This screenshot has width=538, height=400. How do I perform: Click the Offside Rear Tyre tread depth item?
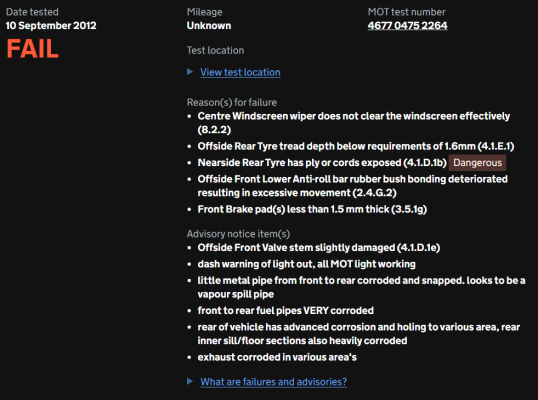pyautogui.click(x=355, y=146)
